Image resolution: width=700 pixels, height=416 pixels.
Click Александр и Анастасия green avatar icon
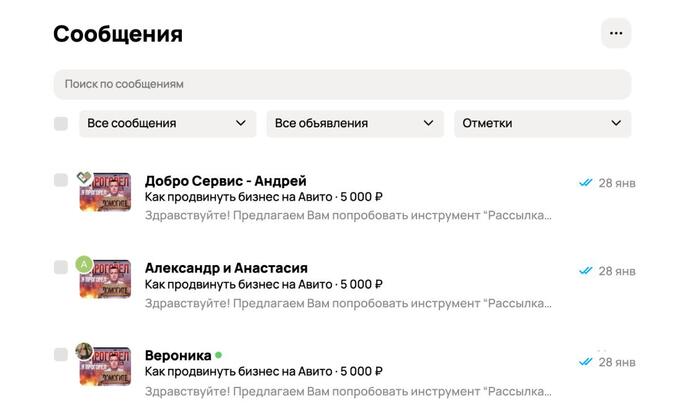tap(84, 264)
